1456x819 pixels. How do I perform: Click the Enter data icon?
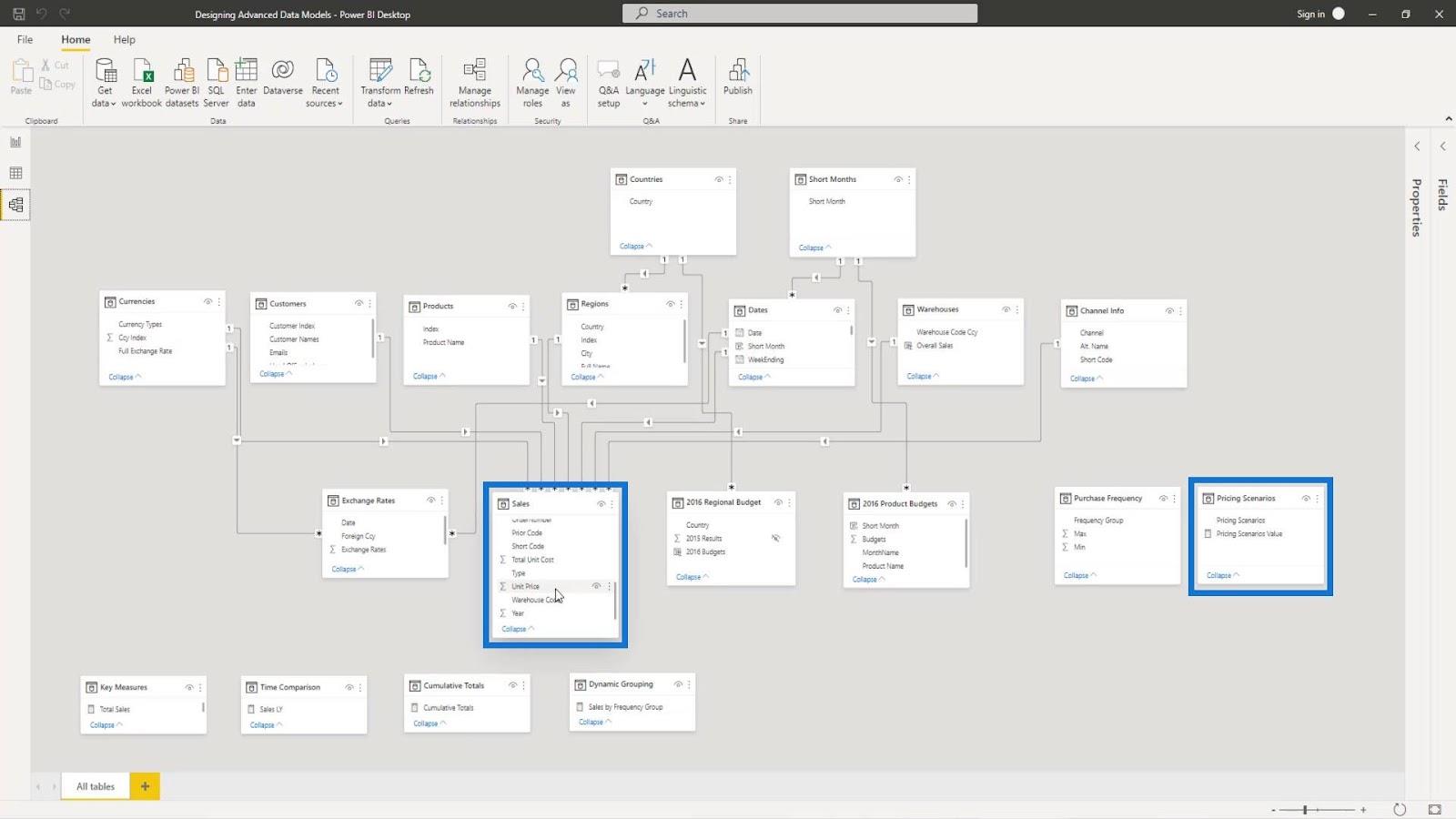(247, 69)
